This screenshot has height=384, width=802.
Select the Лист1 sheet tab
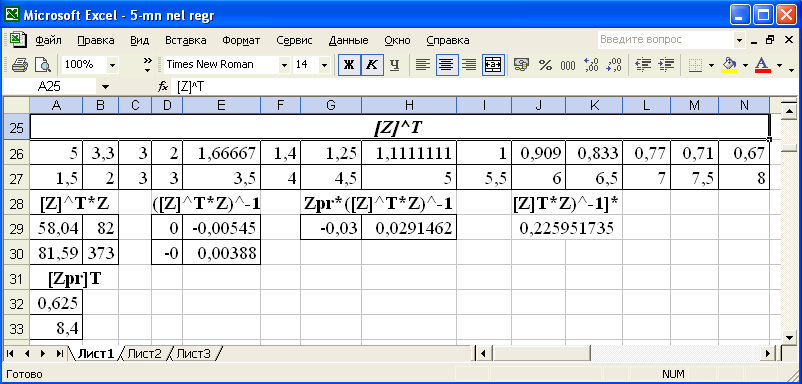[95, 353]
